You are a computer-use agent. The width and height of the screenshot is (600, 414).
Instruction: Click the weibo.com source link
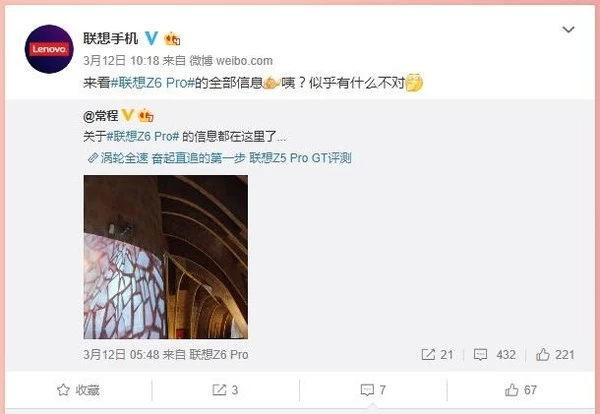pos(244,60)
